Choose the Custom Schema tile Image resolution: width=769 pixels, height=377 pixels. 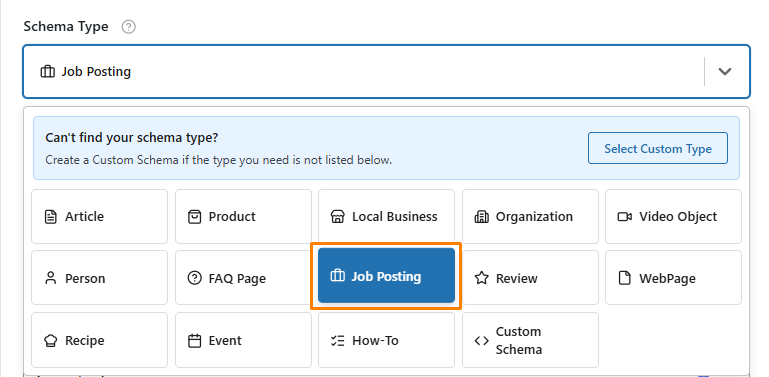530,340
